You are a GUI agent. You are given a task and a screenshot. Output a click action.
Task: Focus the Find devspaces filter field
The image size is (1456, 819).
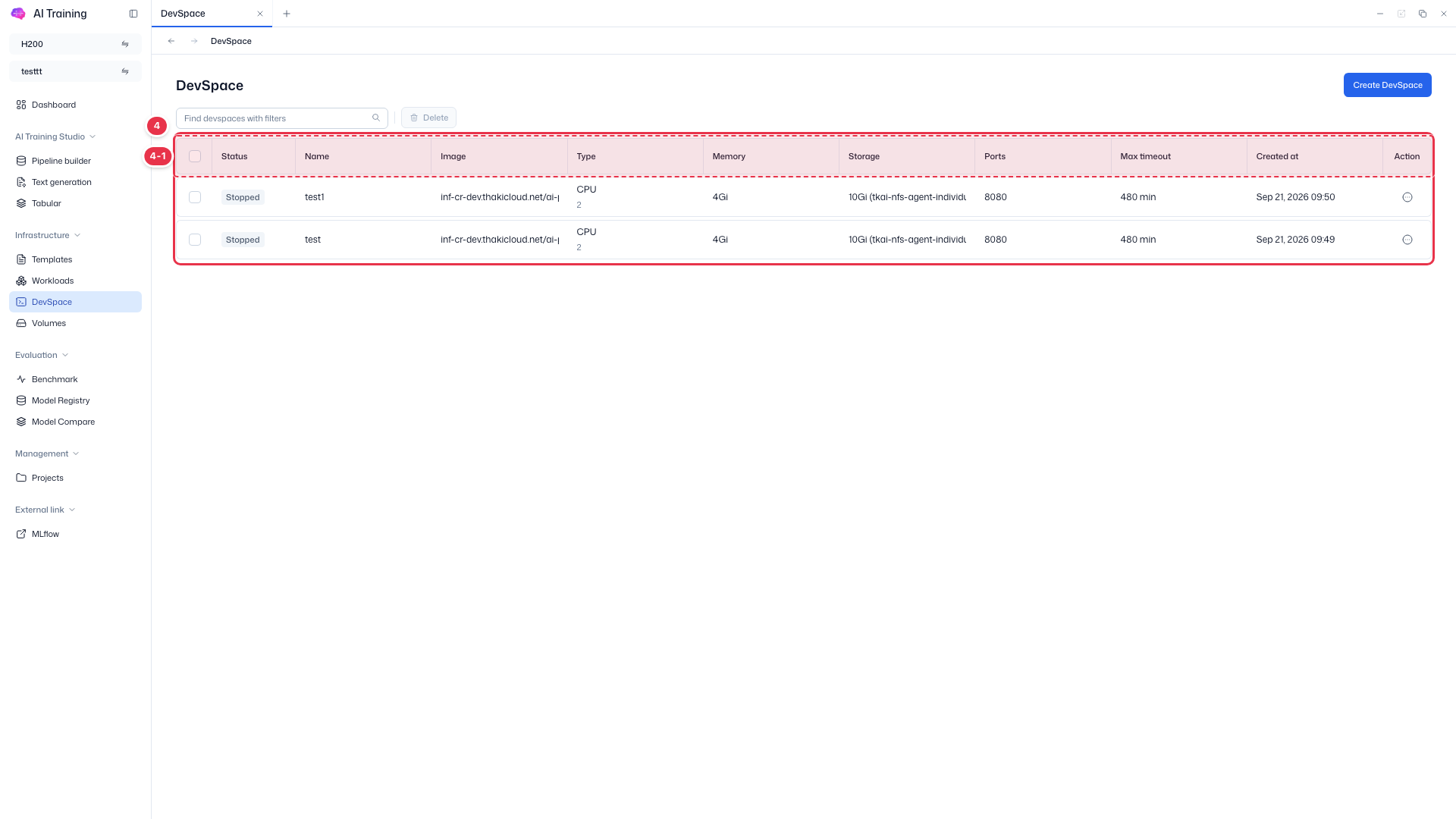pyautogui.click(x=282, y=118)
